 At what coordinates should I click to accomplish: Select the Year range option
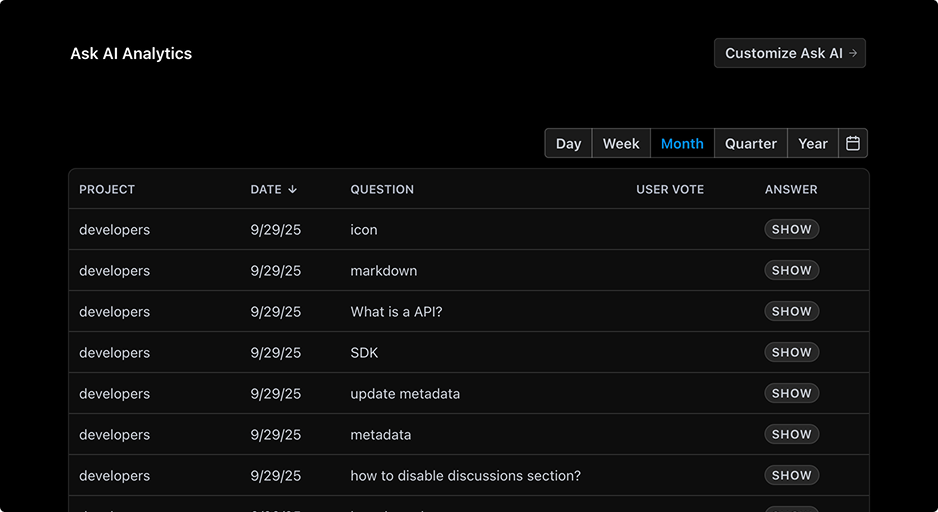[x=813, y=144]
